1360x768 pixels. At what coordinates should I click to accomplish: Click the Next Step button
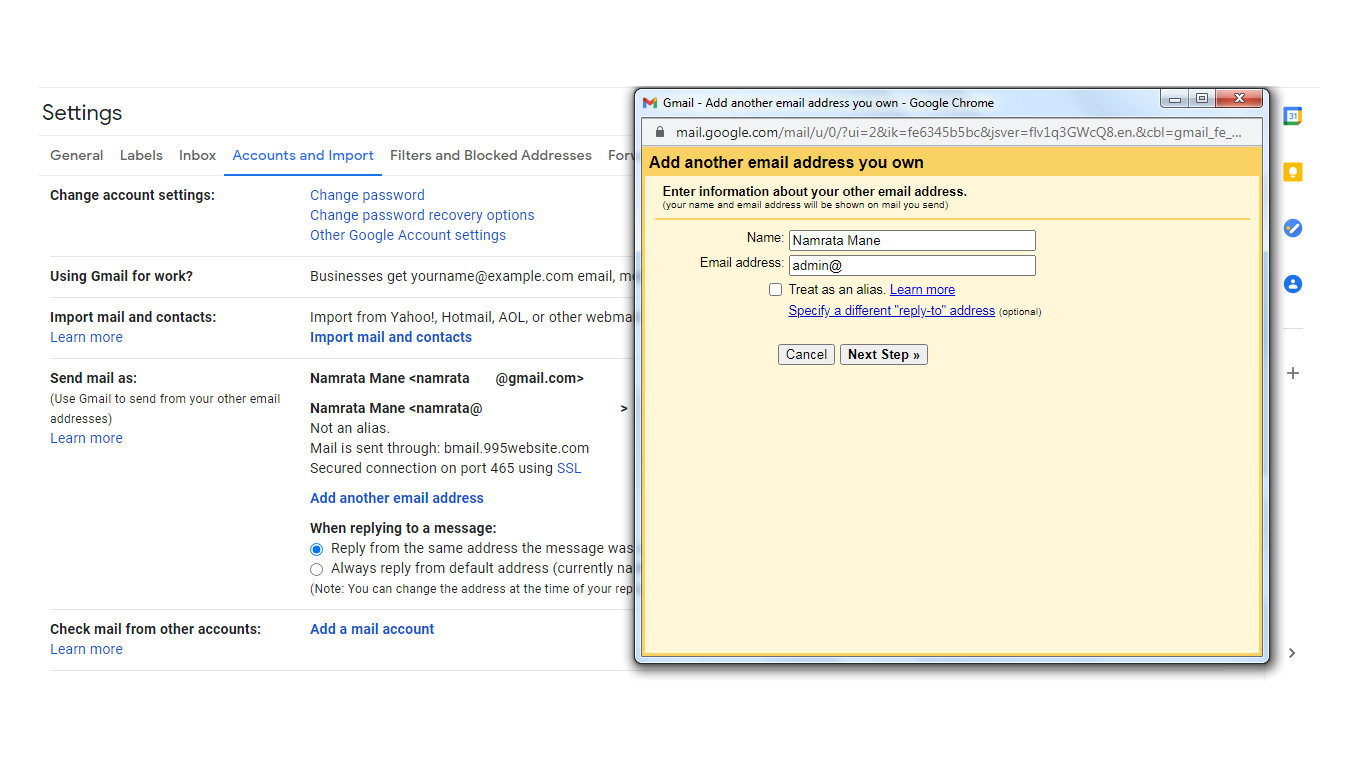tap(883, 355)
